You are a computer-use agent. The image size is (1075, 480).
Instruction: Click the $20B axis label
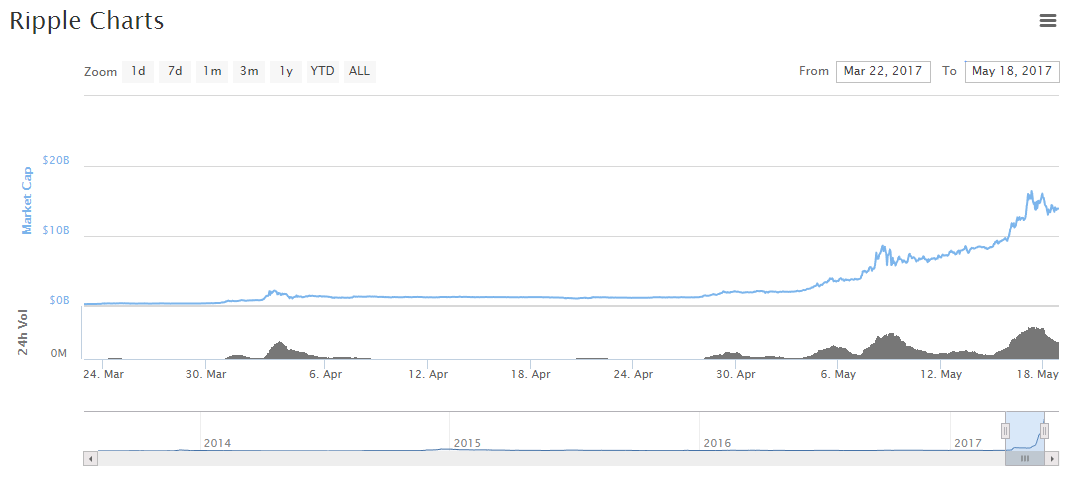[56, 160]
